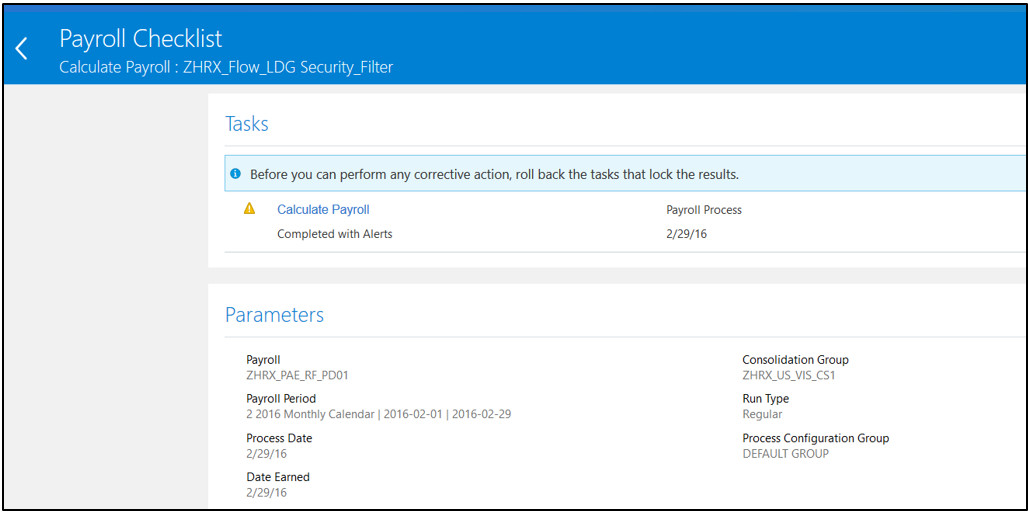Click the Payroll Checklist page title
Viewport: 1028px width, 512px height.
pos(141,39)
